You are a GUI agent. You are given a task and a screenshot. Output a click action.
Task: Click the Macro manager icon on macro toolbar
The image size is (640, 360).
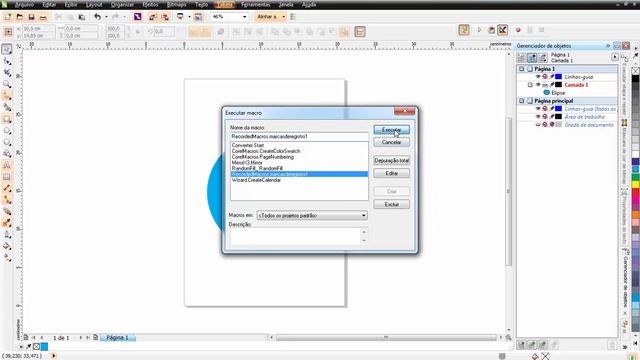pos(464,30)
